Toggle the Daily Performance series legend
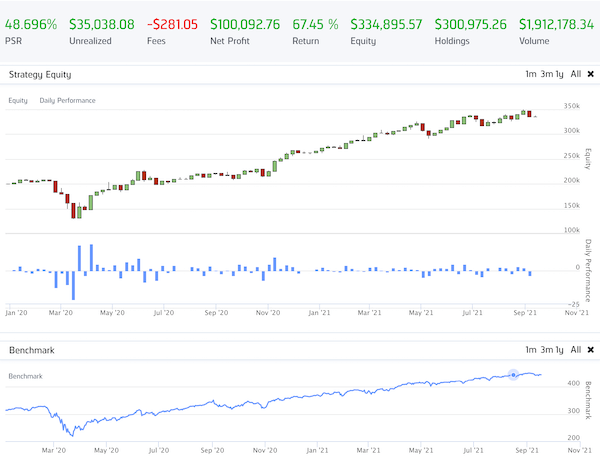 coord(66,100)
